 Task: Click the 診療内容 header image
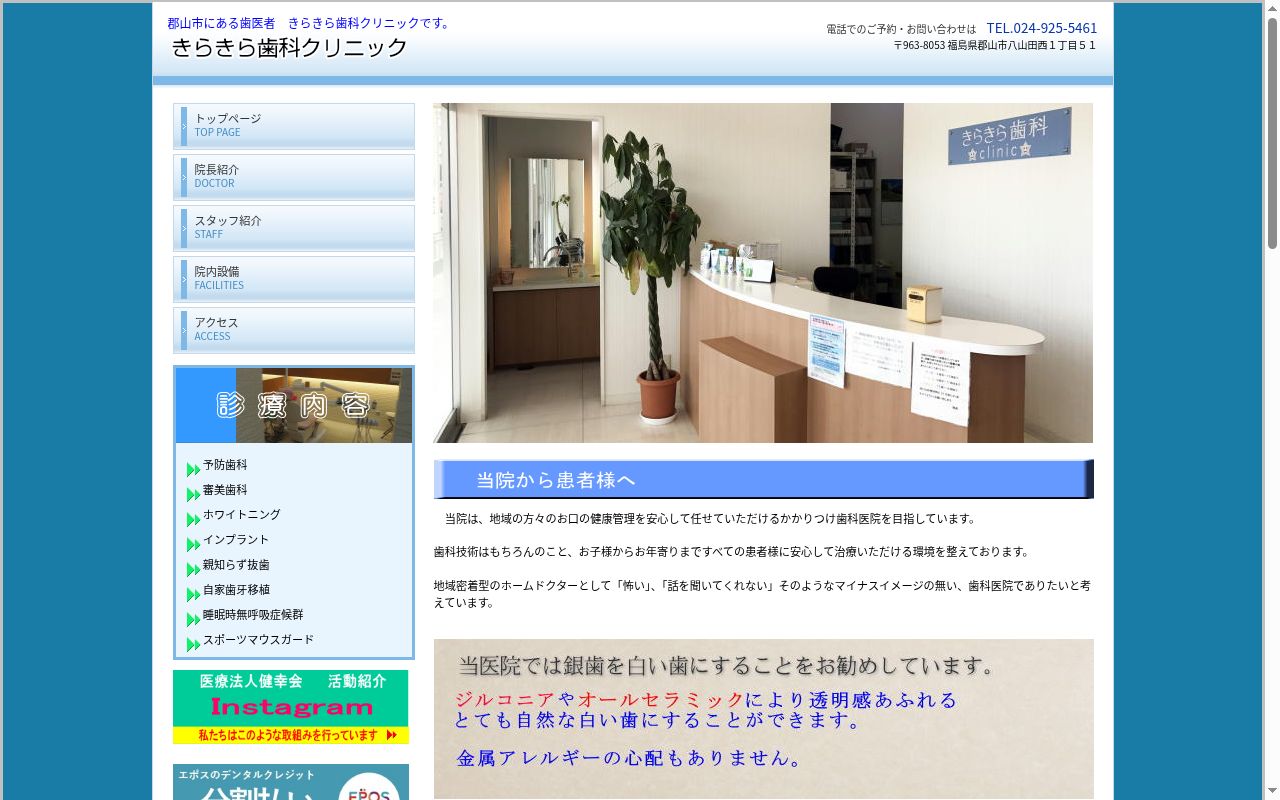[x=294, y=405]
